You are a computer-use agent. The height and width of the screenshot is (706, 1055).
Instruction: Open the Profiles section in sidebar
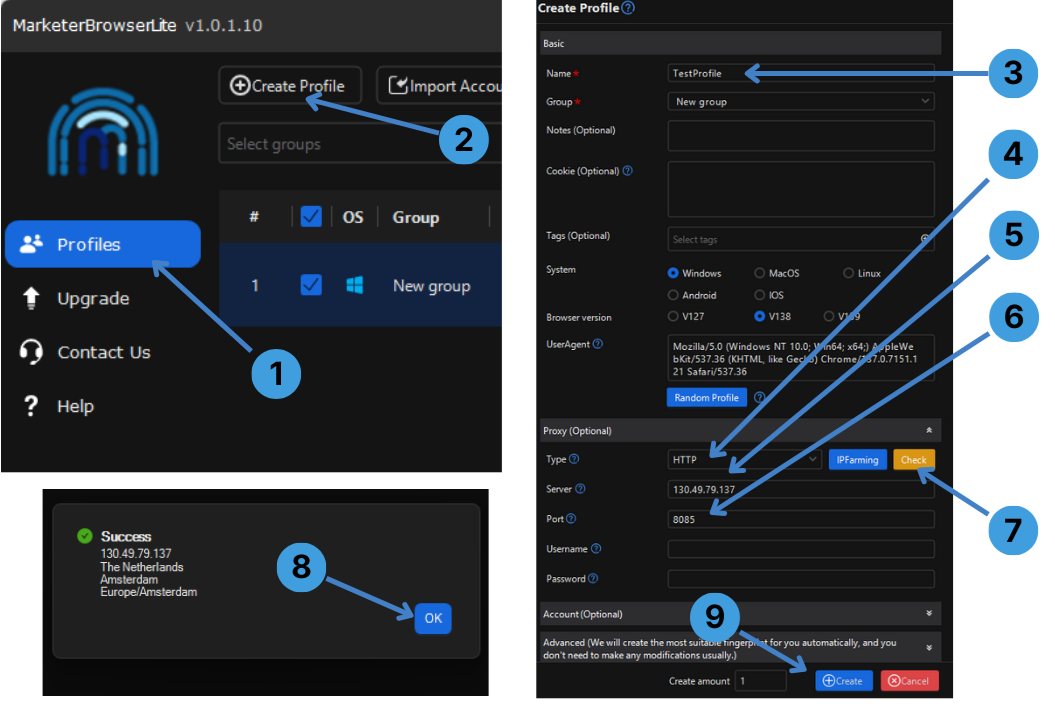pos(103,244)
